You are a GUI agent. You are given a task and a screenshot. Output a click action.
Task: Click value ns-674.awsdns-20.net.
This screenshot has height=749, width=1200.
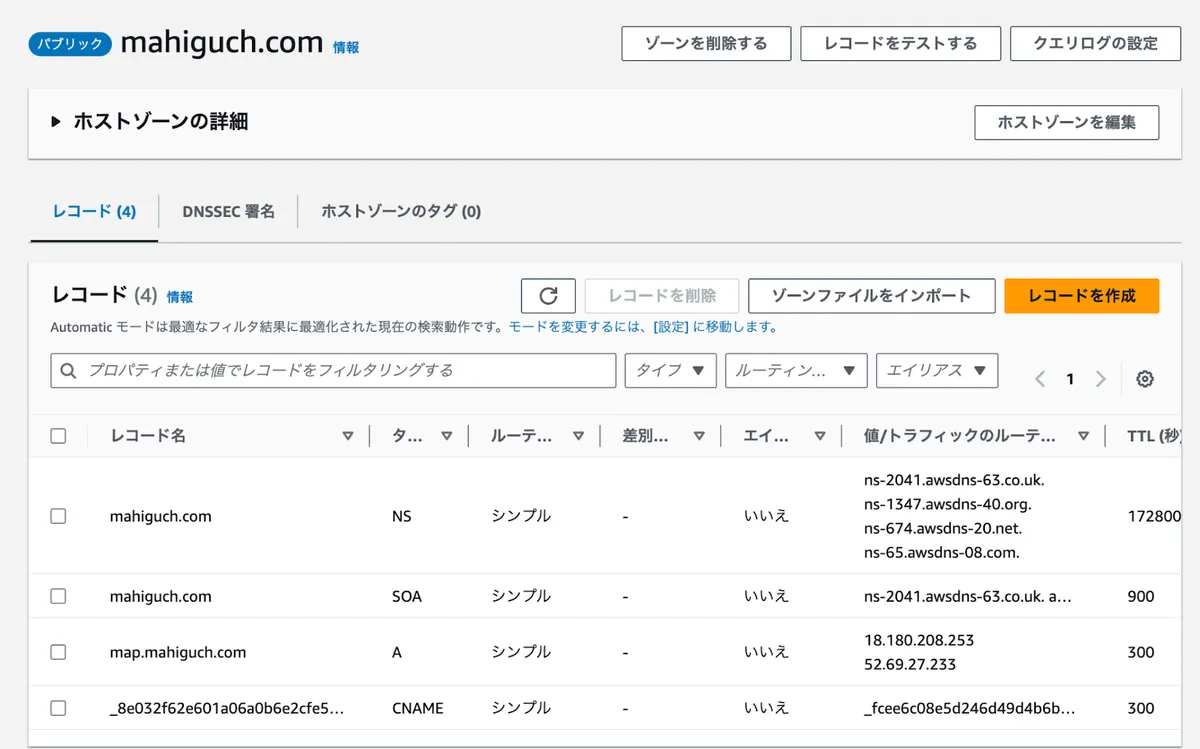(943, 527)
